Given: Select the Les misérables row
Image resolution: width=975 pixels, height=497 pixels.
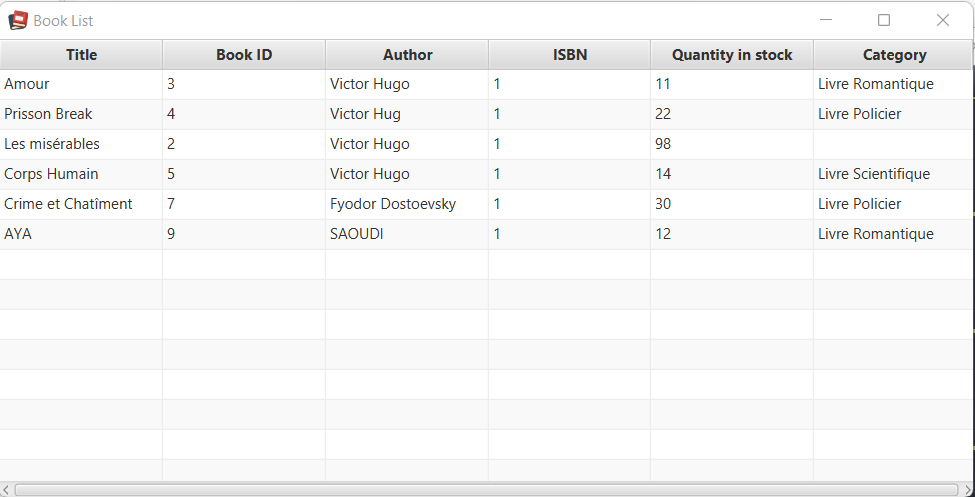Looking at the screenshot, I should tap(486, 144).
